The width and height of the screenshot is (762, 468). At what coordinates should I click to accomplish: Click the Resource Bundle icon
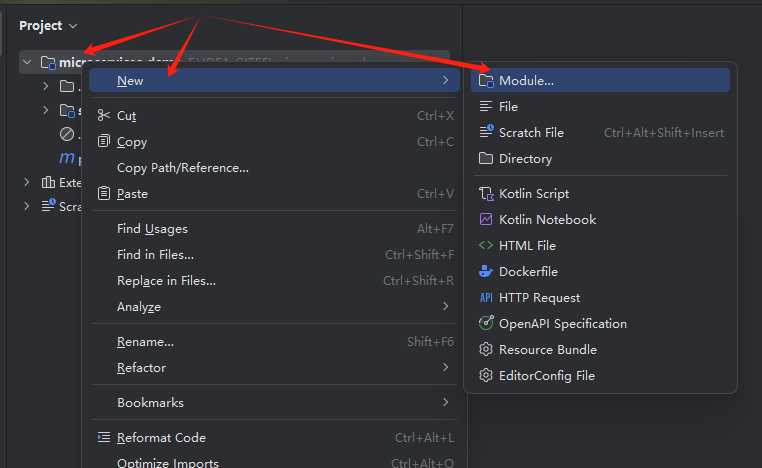486,350
